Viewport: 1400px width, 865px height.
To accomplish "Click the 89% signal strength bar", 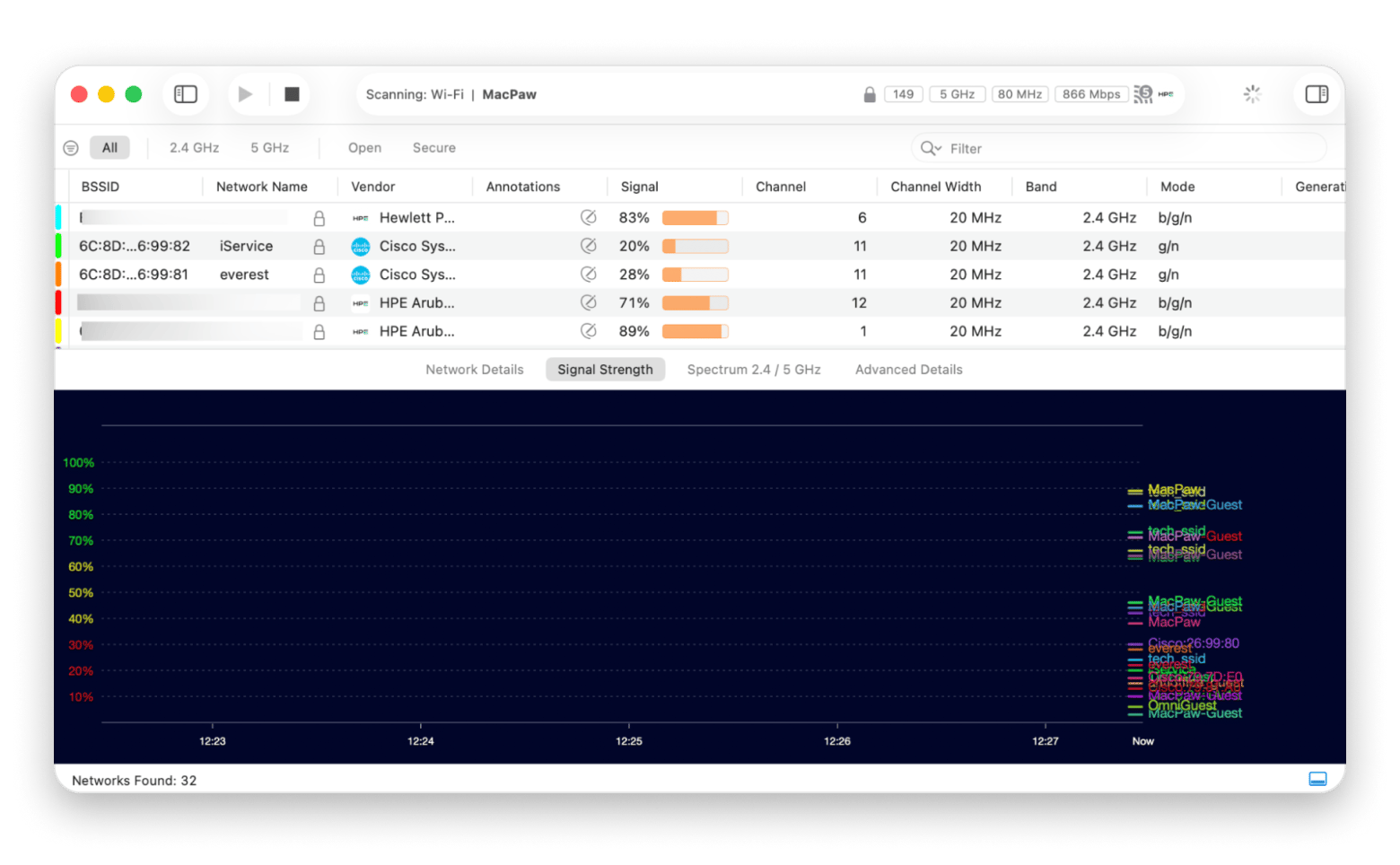I will click(696, 331).
